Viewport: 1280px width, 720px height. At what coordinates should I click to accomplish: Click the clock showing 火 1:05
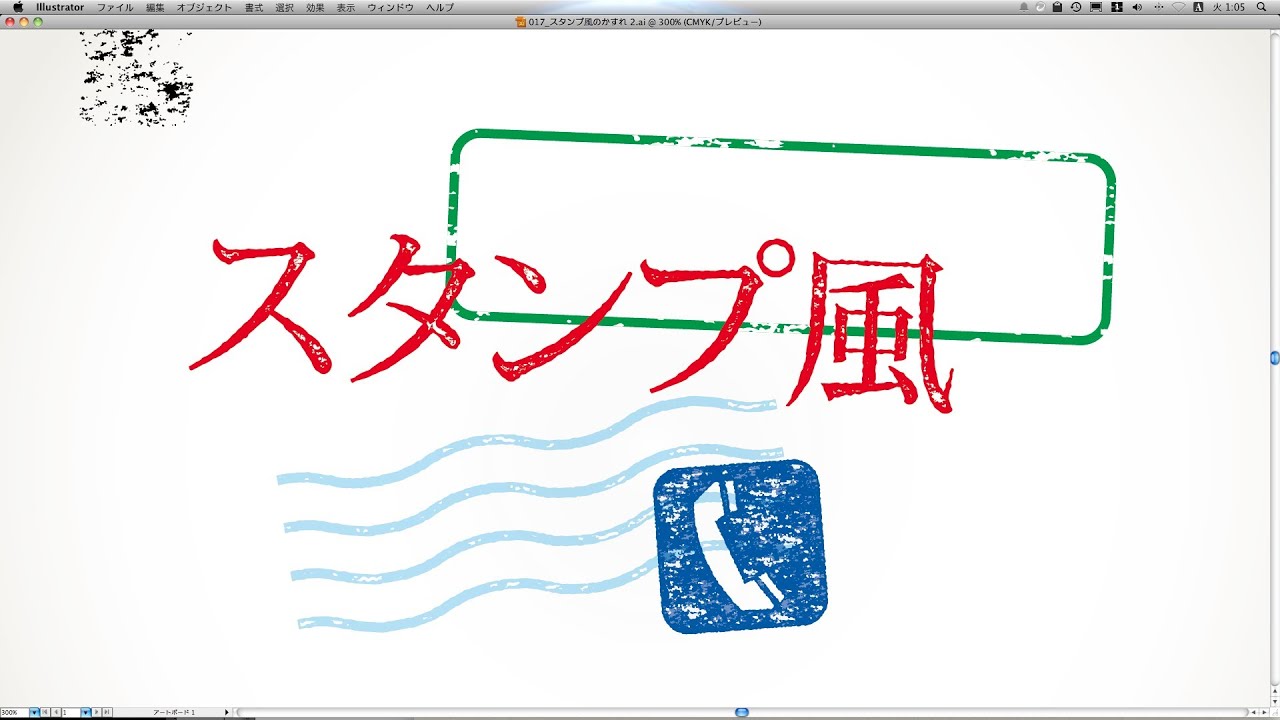(x=1228, y=7)
